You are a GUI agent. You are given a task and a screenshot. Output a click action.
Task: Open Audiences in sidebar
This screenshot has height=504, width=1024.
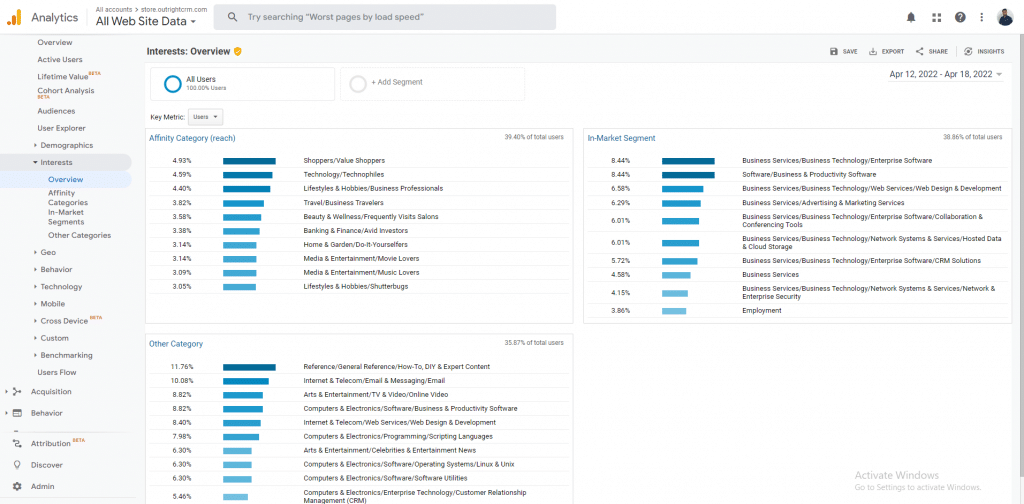click(56, 111)
